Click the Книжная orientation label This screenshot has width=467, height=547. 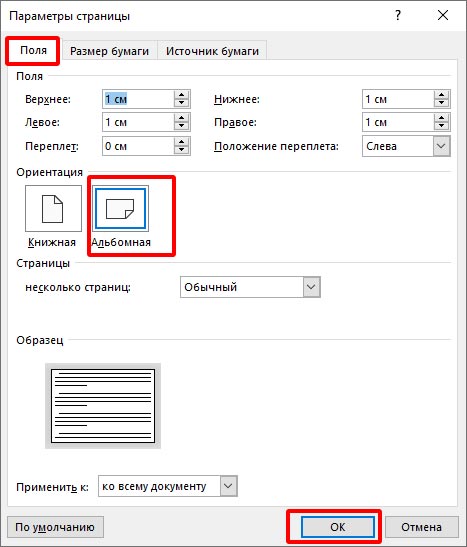coord(52,242)
